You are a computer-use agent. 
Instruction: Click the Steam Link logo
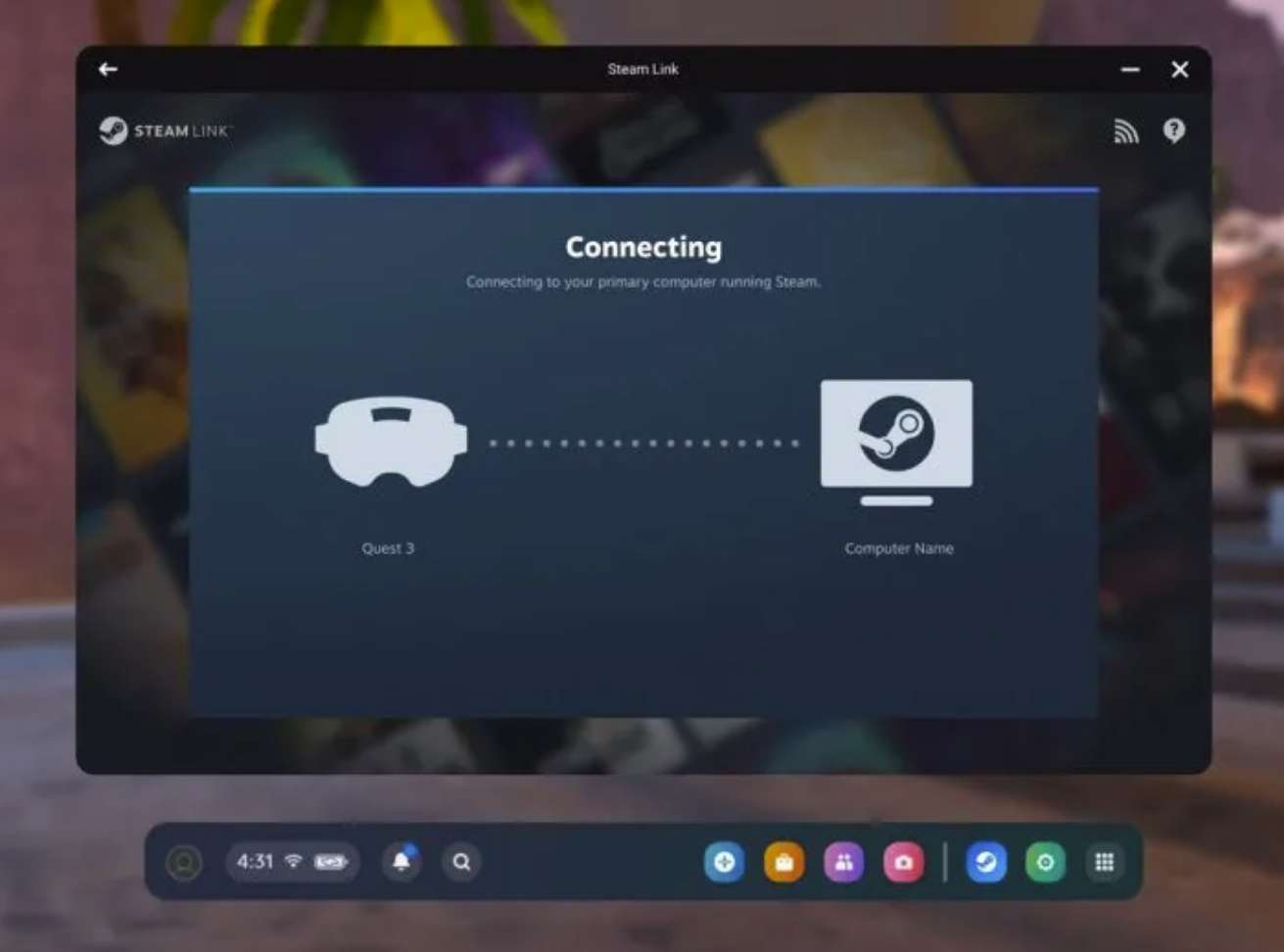[165, 130]
